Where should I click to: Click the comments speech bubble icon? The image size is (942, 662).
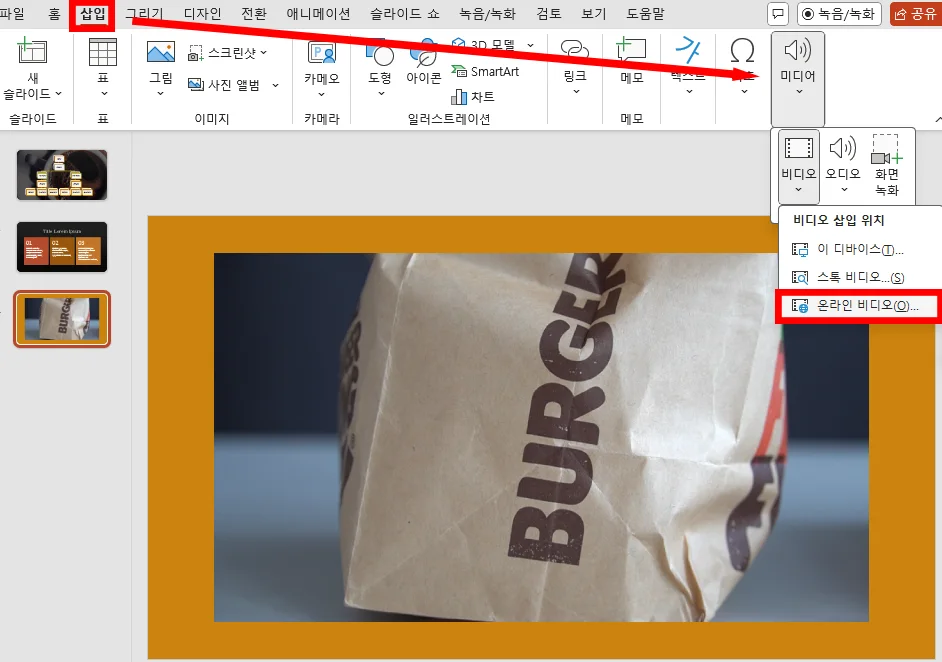(778, 14)
